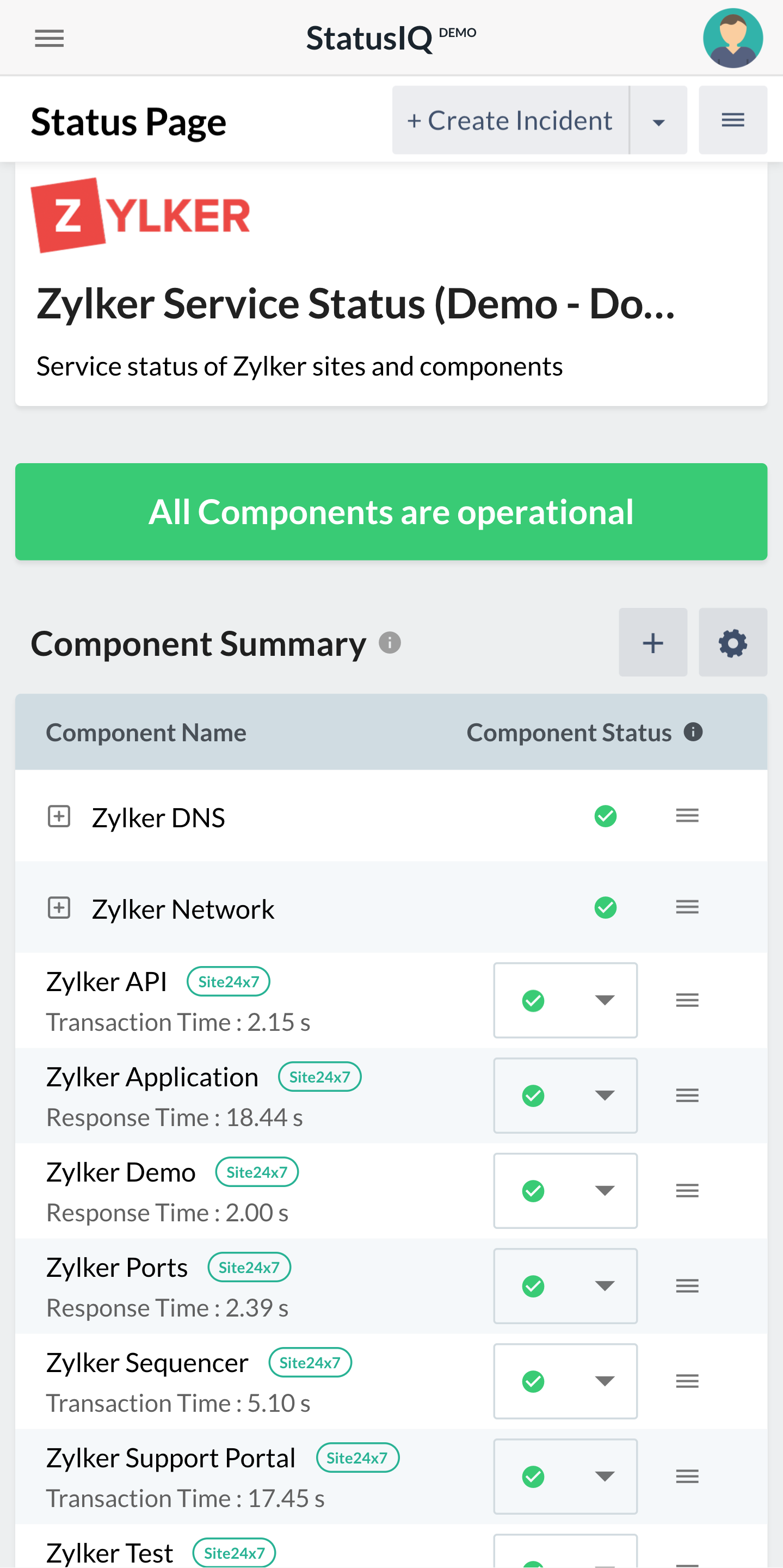Image resolution: width=783 pixels, height=1568 pixels.
Task: Click the Component Status column header
Action: (569, 732)
